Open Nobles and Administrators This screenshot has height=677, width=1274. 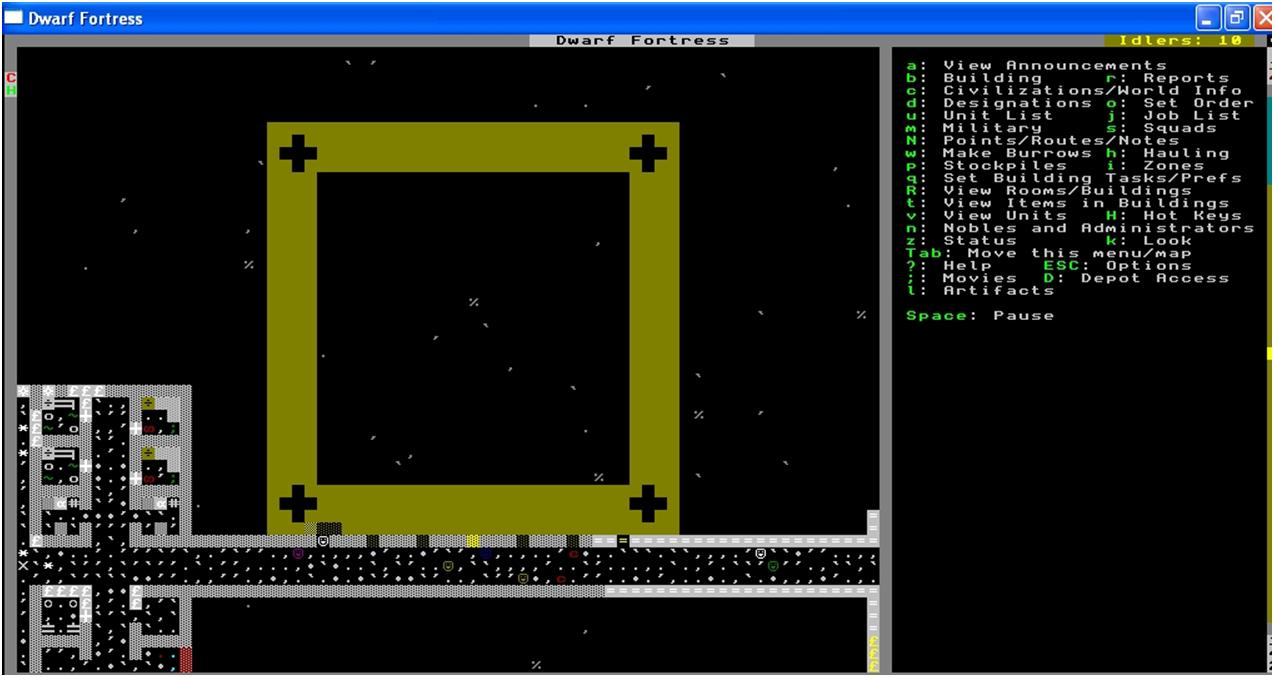pos(1080,228)
